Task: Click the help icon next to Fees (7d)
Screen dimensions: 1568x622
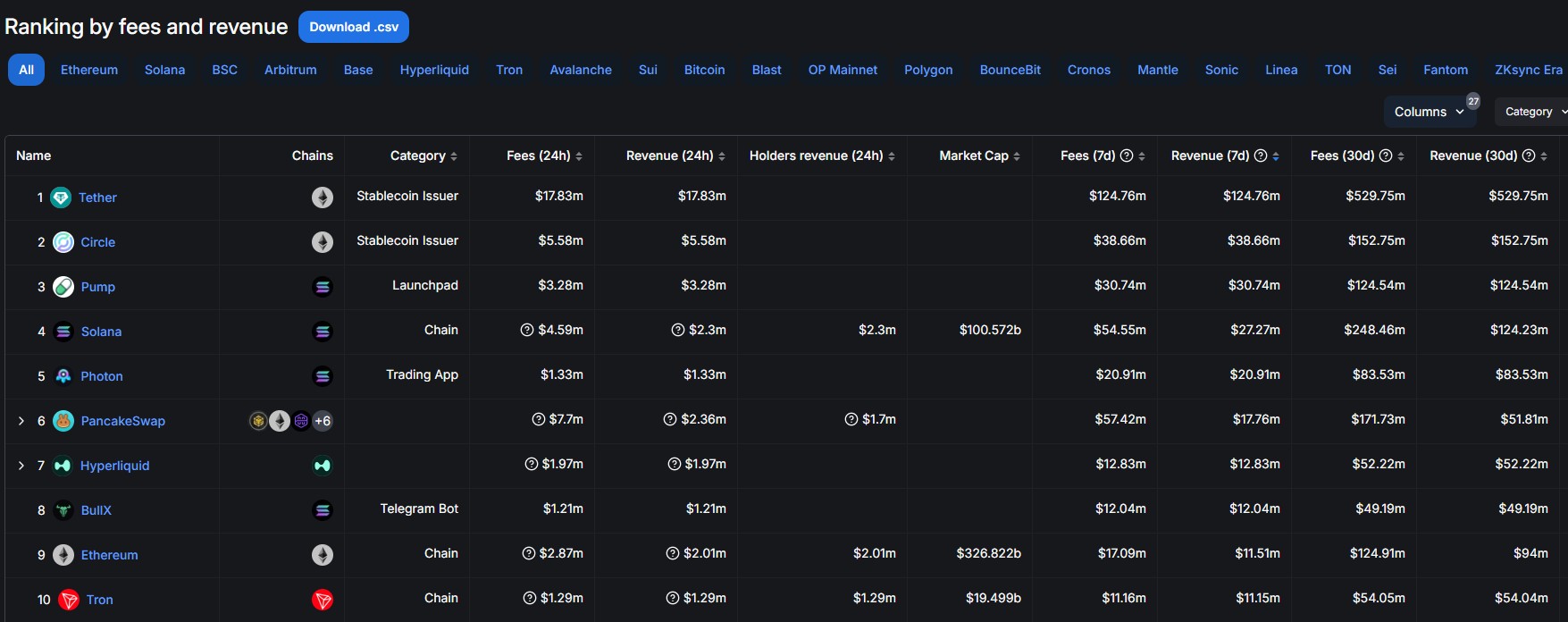Action: [1127, 155]
